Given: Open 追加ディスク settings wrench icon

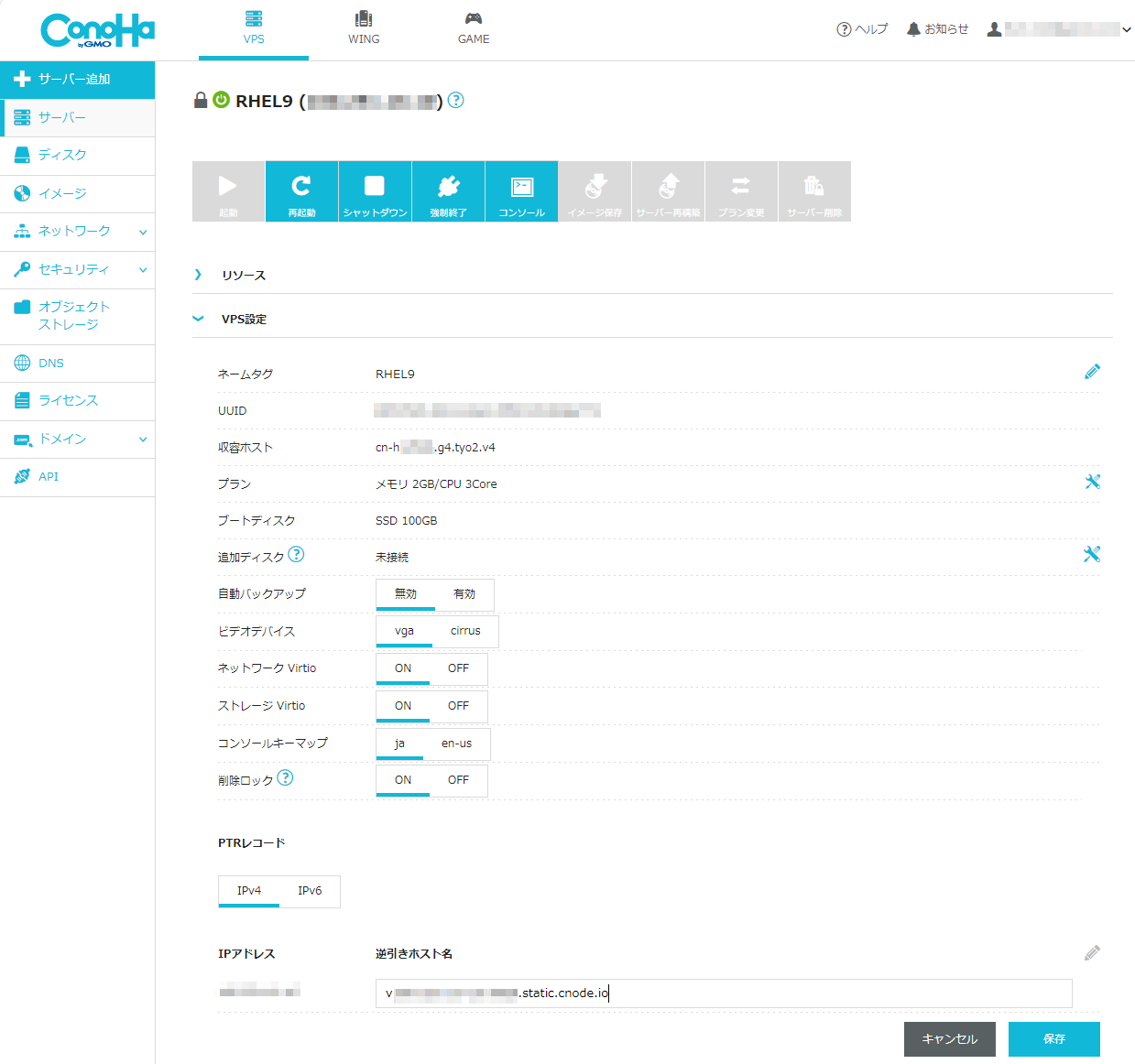Looking at the screenshot, I should pos(1092,554).
